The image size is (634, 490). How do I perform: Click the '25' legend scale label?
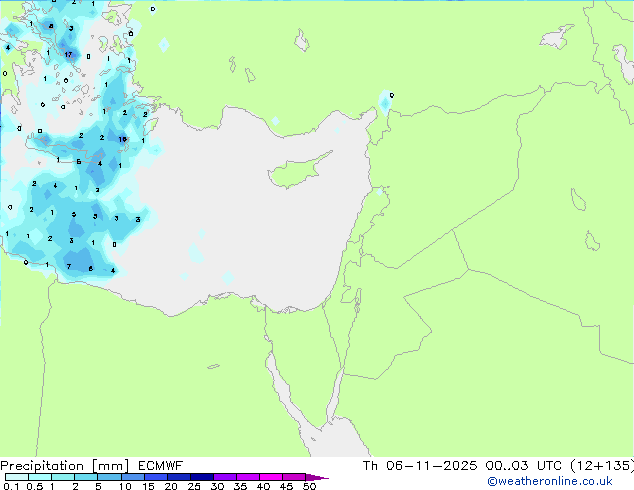(194, 486)
